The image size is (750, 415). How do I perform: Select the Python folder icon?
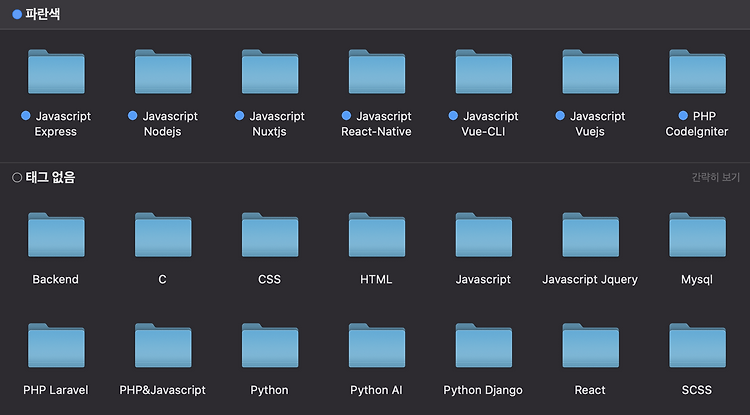coord(270,345)
